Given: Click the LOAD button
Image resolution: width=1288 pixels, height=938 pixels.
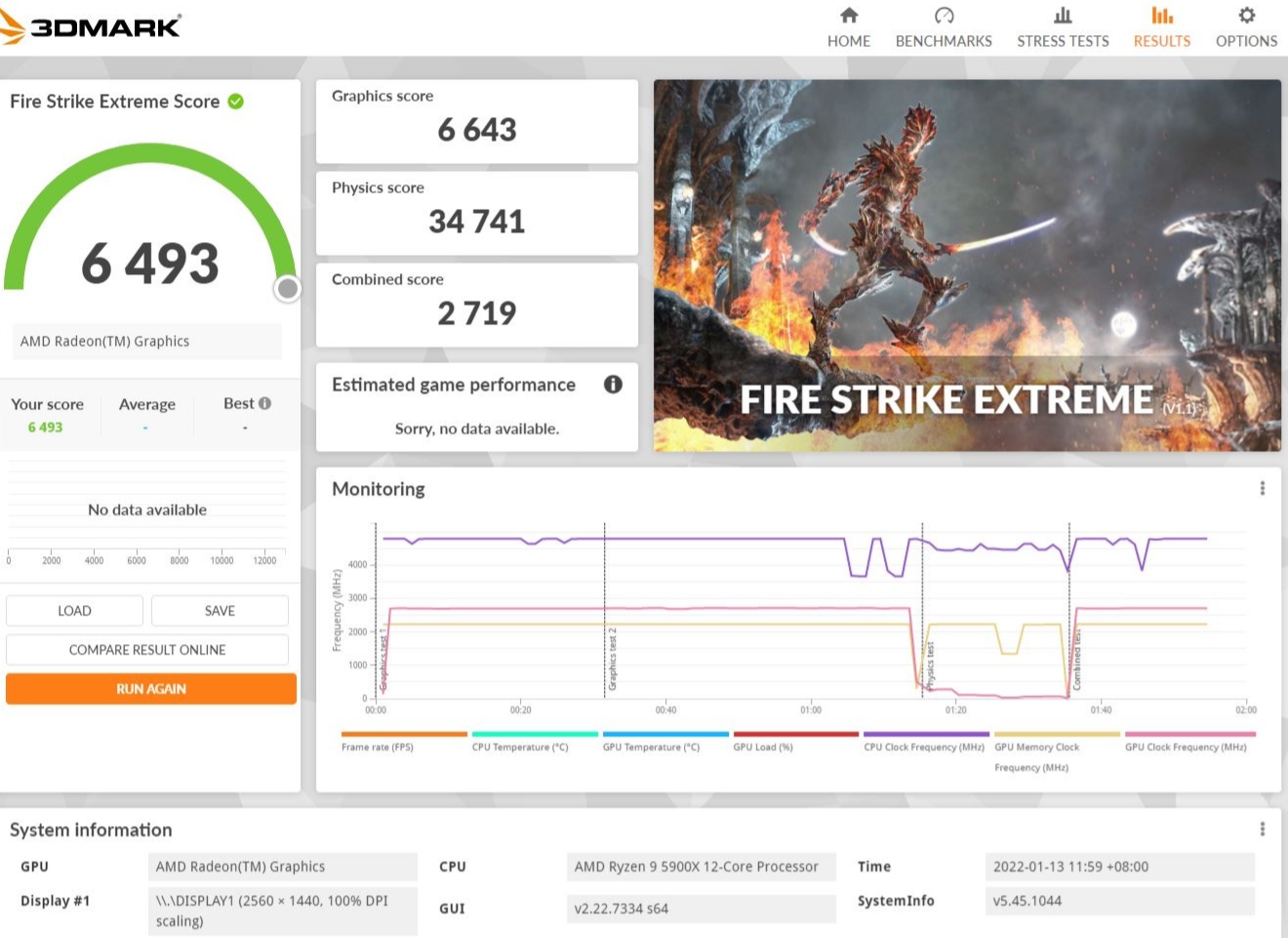Looking at the screenshot, I should click(x=74, y=611).
